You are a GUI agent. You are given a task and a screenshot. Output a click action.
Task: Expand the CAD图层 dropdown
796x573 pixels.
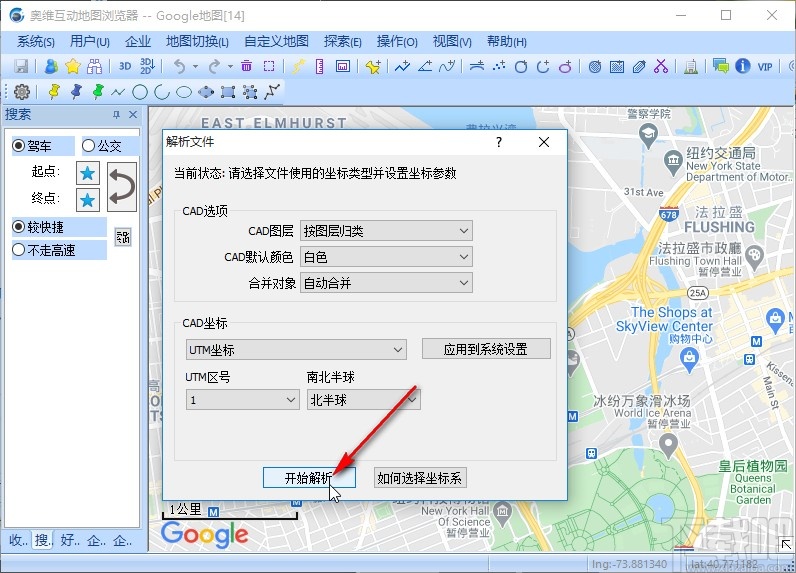(386, 231)
